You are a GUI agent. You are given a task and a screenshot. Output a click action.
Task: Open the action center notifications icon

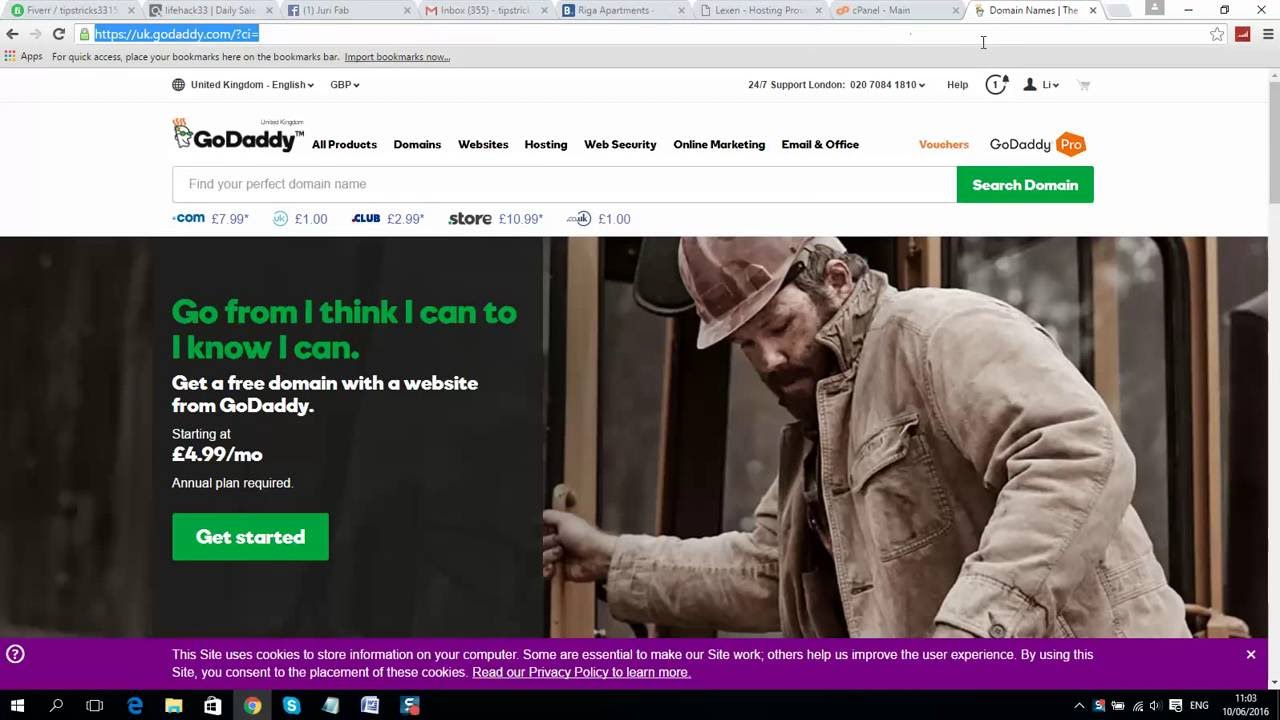coord(1176,706)
